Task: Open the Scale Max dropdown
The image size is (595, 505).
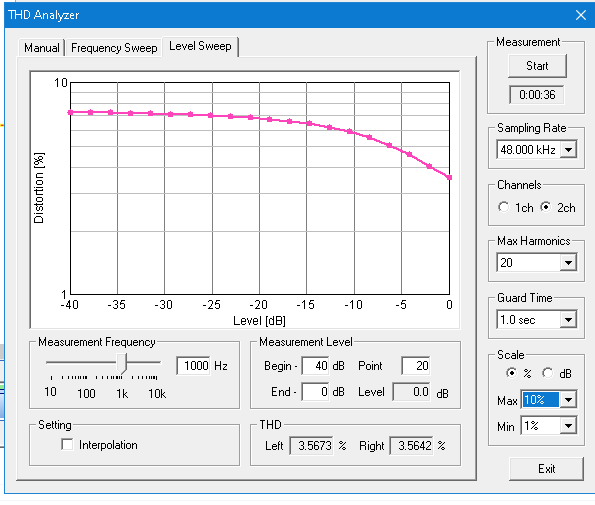Action: pyautogui.click(x=568, y=400)
